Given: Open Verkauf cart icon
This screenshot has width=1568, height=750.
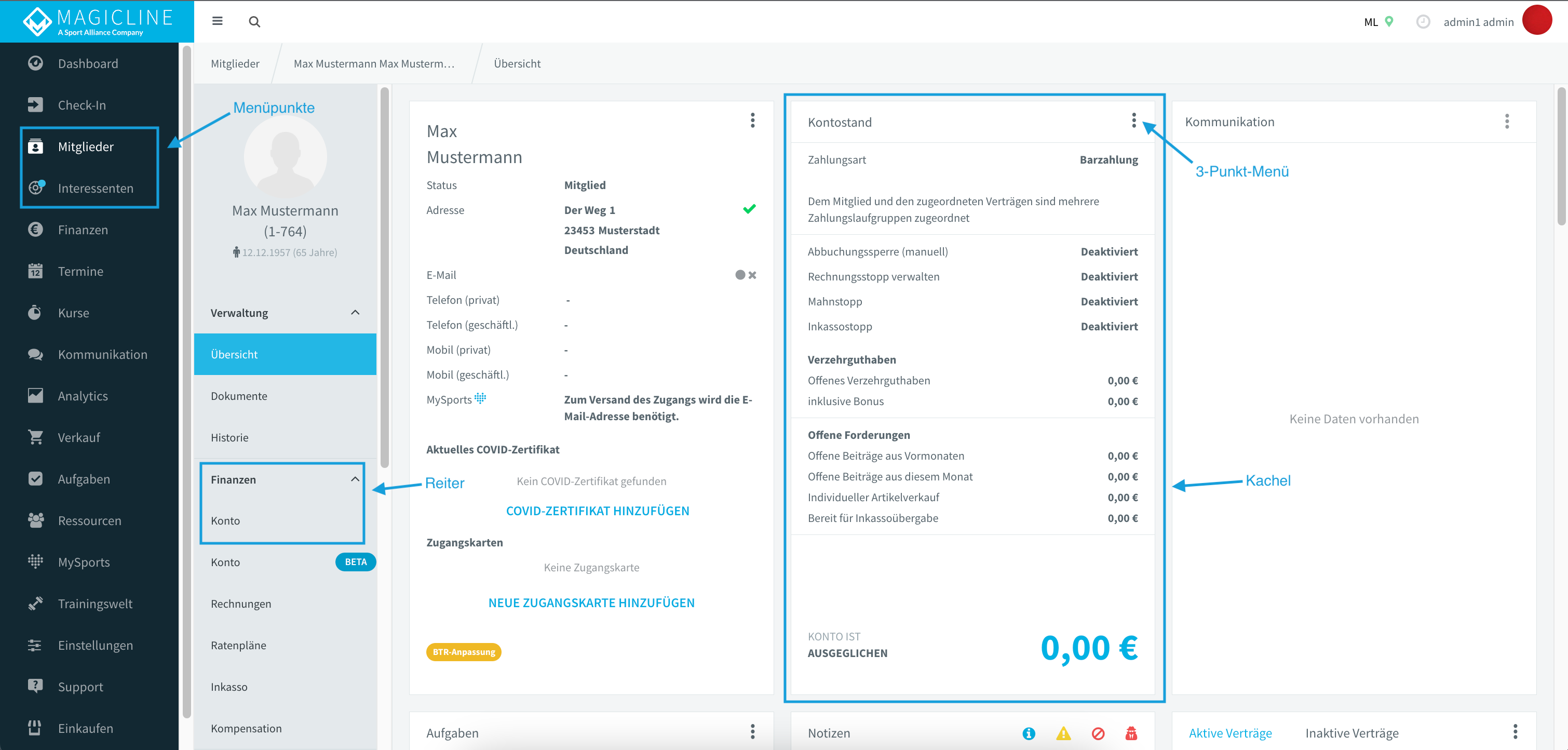Looking at the screenshot, I should [x=35, y=437].
